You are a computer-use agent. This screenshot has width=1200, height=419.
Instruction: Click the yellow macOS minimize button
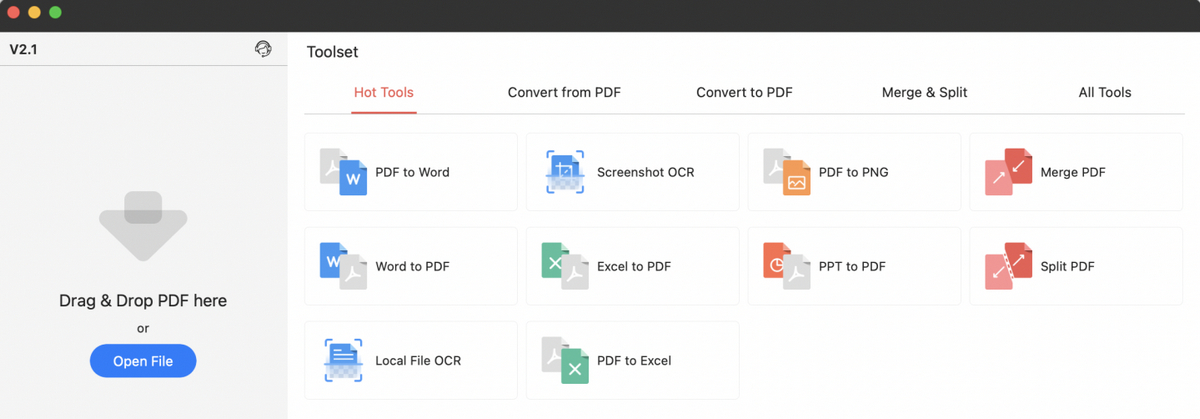point(34,13)
